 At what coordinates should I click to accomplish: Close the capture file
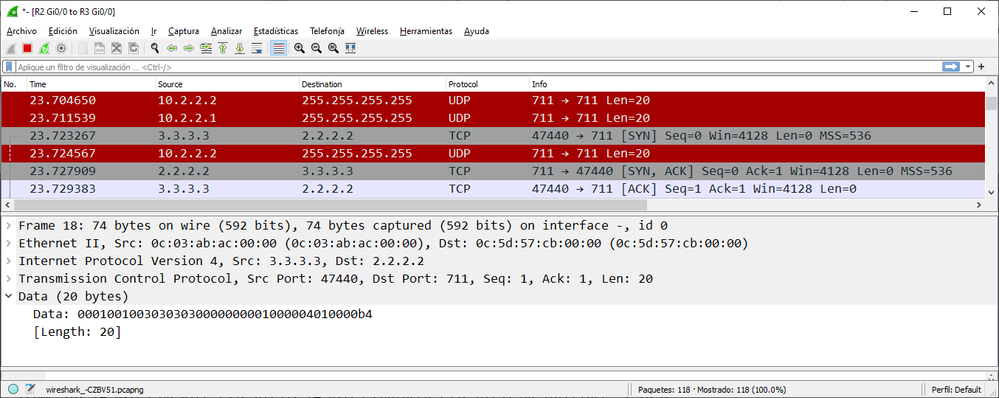point(117,48)
